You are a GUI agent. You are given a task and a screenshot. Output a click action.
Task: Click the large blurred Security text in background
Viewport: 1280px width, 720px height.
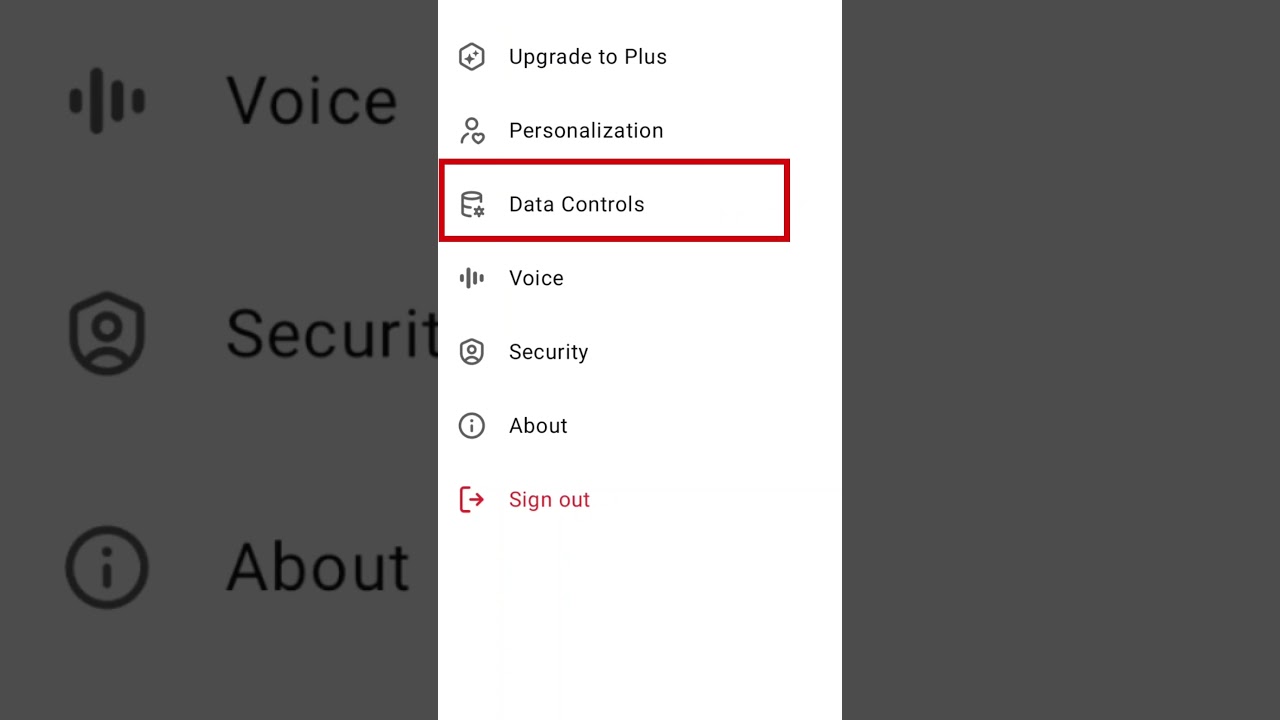(x=332, y=334)
